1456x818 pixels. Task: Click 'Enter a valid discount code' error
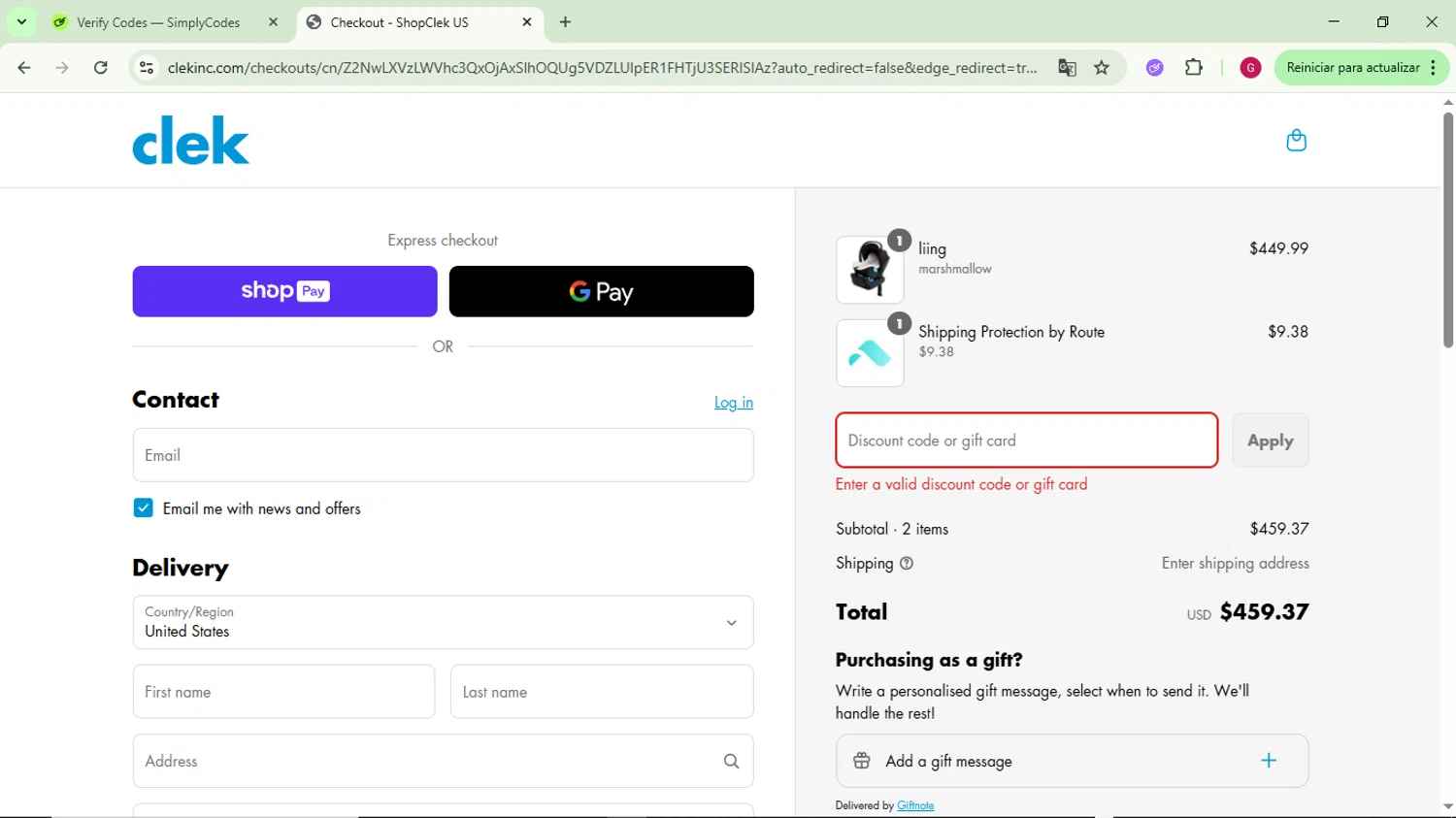tap(961, 484)
